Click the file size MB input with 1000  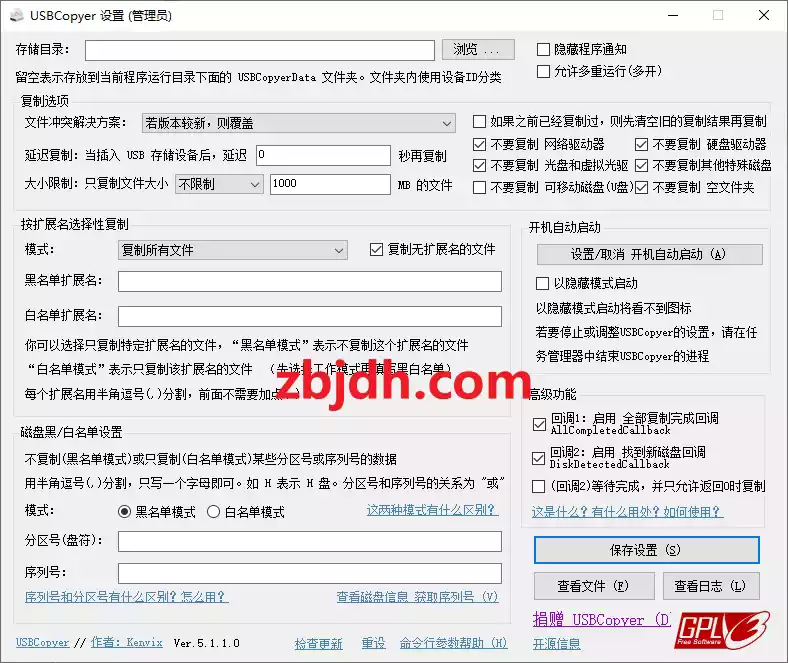click(330, 184)
